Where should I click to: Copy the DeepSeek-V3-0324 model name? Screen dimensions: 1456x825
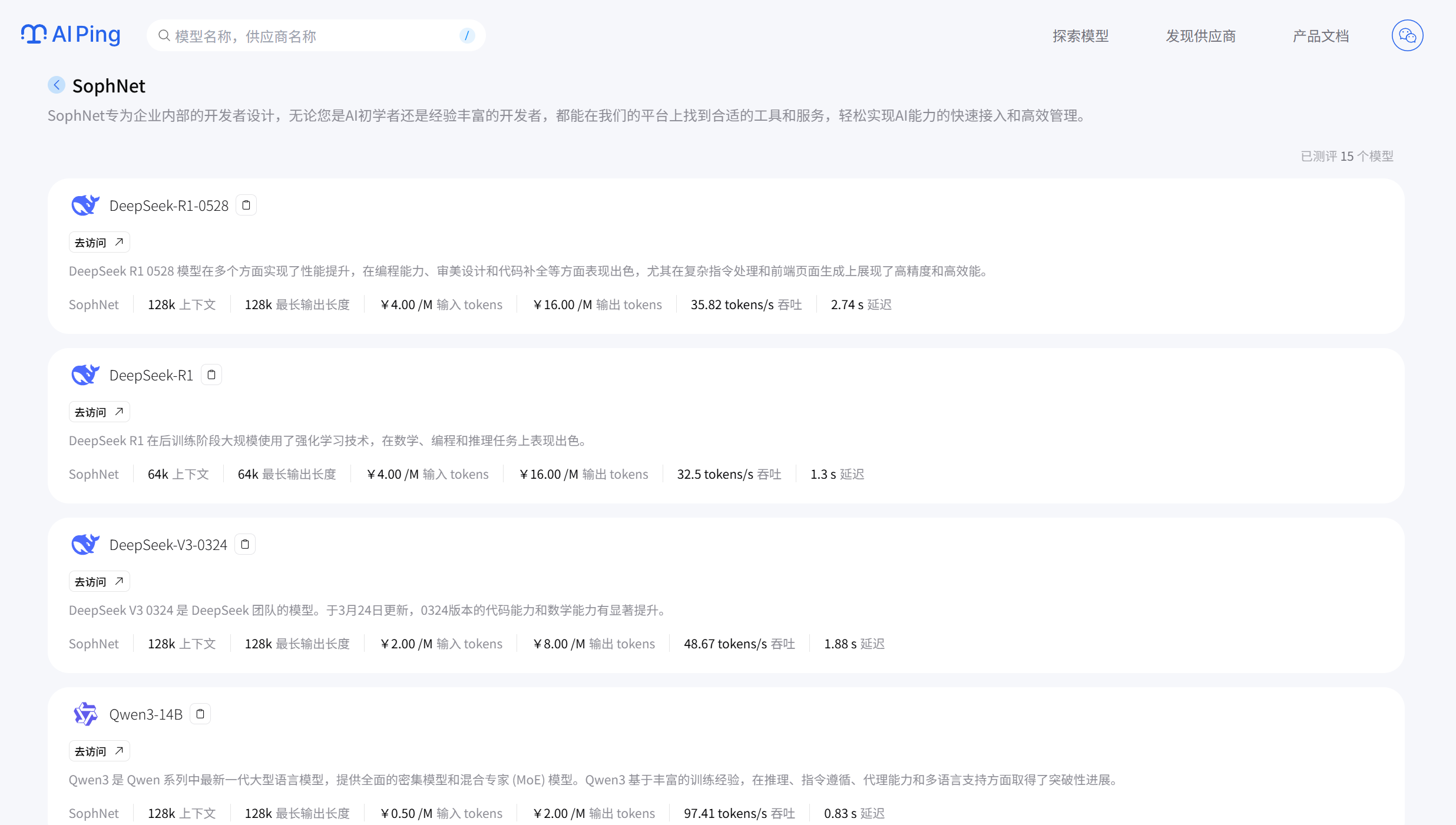245,544
